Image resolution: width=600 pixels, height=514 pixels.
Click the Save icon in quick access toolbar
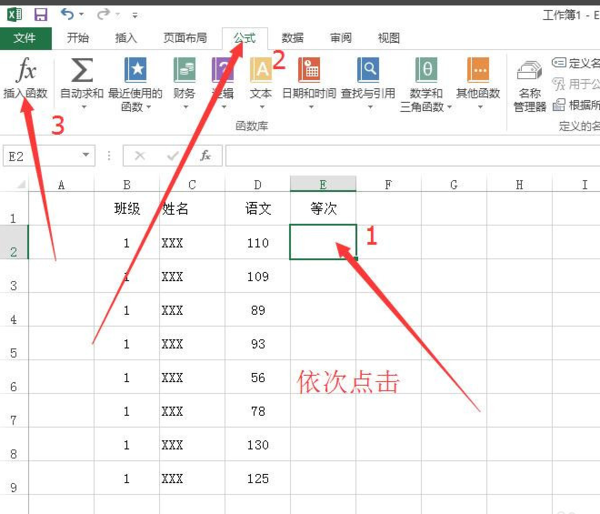point(40,15)
